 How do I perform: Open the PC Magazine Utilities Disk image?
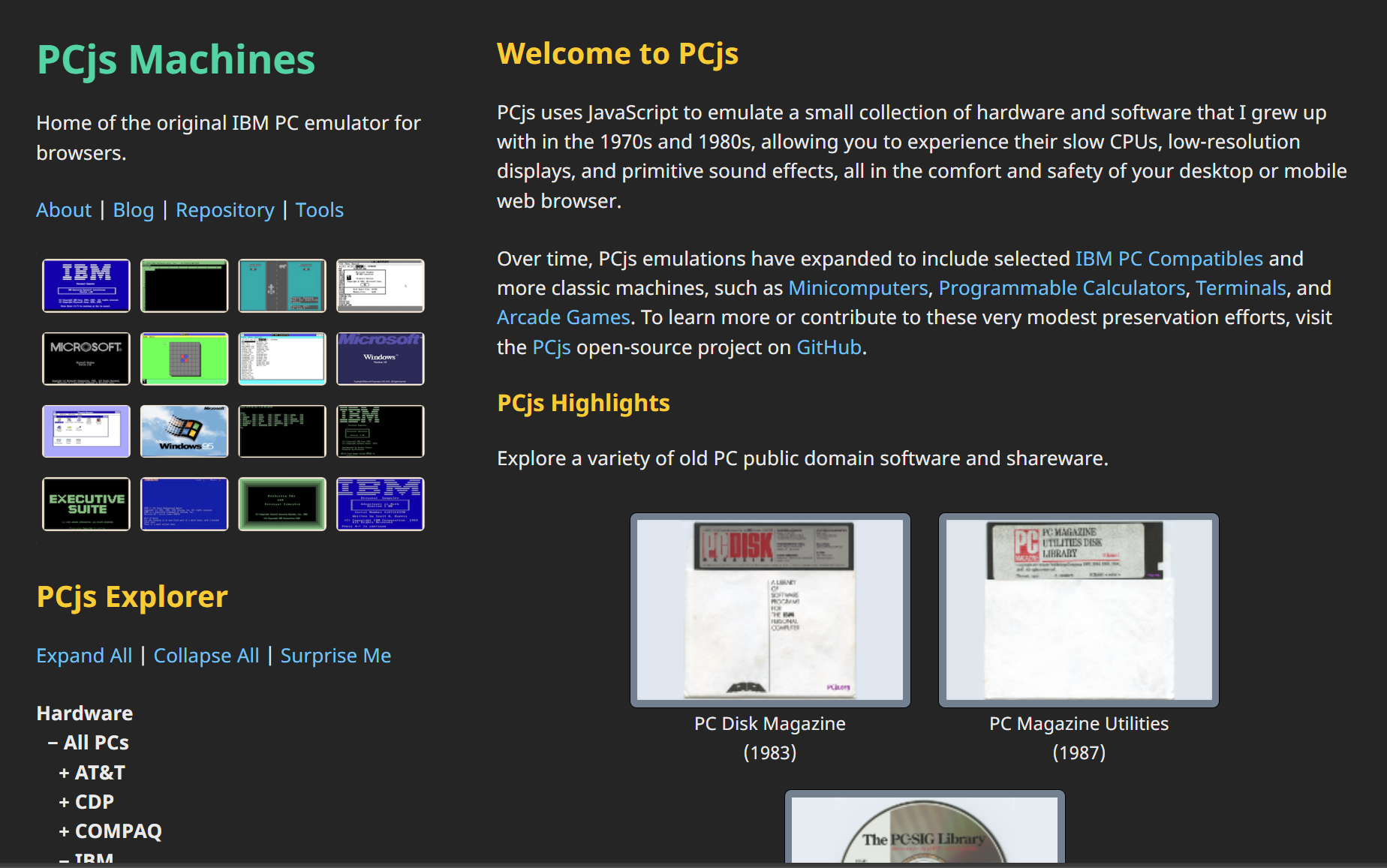tap(1079, 610)
